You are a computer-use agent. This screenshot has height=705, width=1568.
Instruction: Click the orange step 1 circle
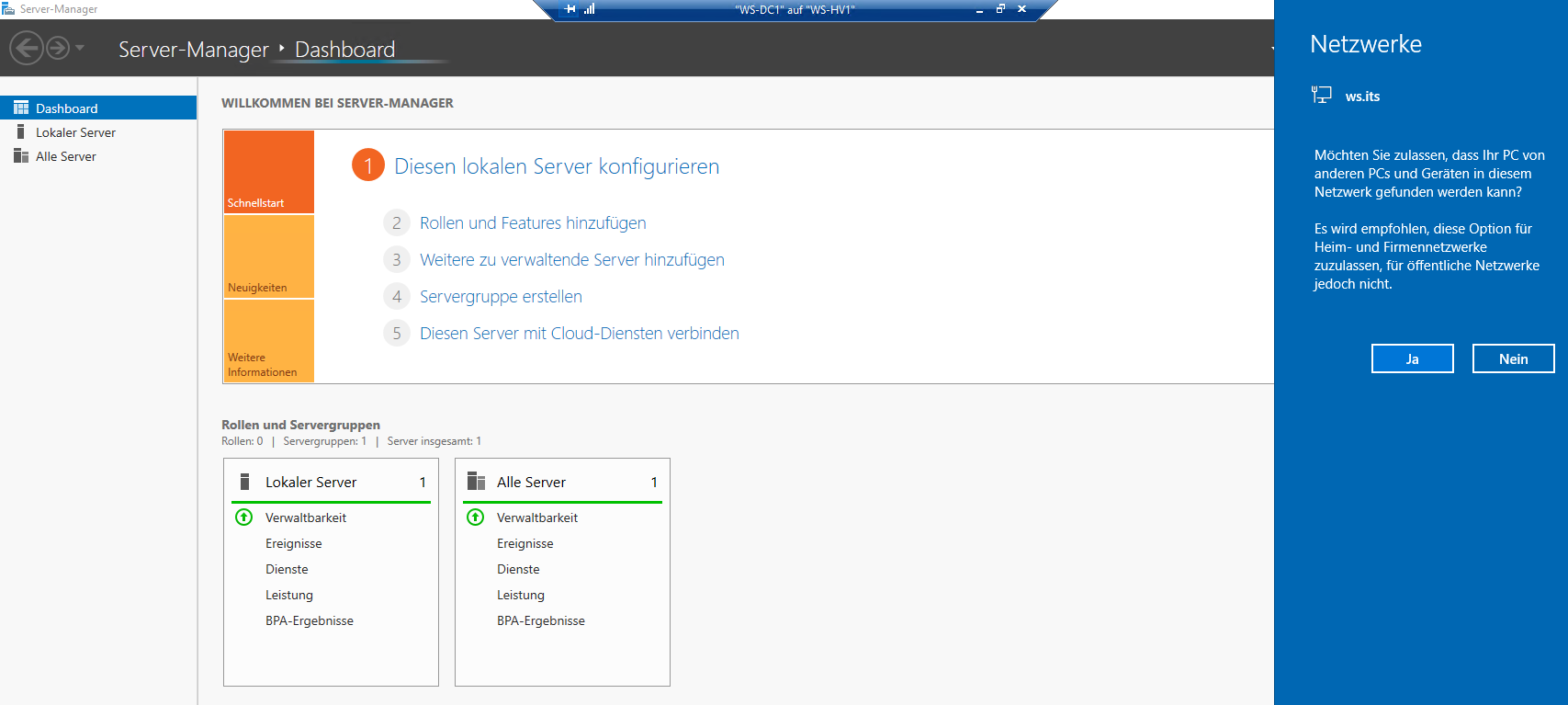pyautogui.click(x=368, y=165)
